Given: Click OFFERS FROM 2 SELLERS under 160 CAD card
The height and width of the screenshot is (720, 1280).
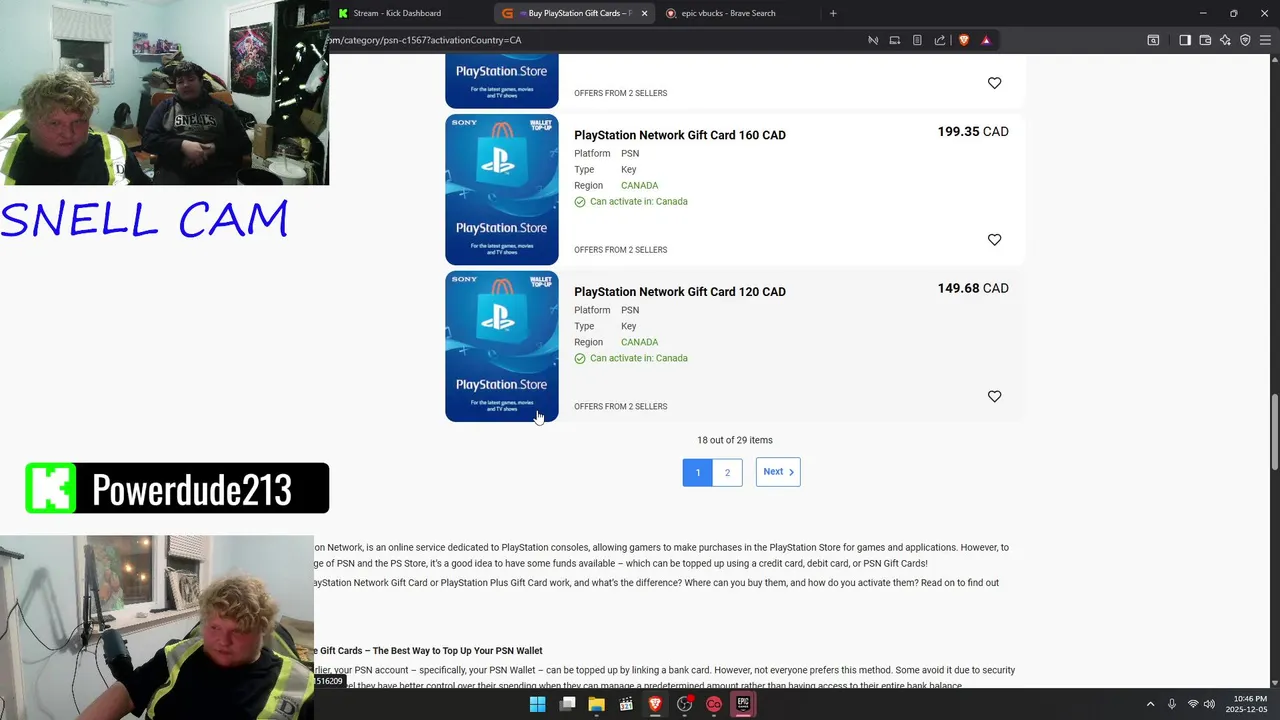Looking at the screenshot, I should 620,250.
